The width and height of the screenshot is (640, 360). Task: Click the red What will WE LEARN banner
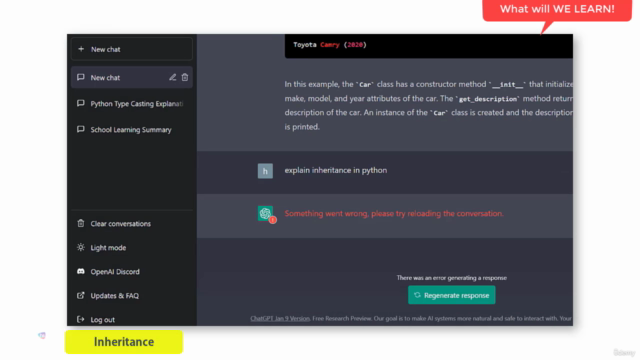coord(557,9)
